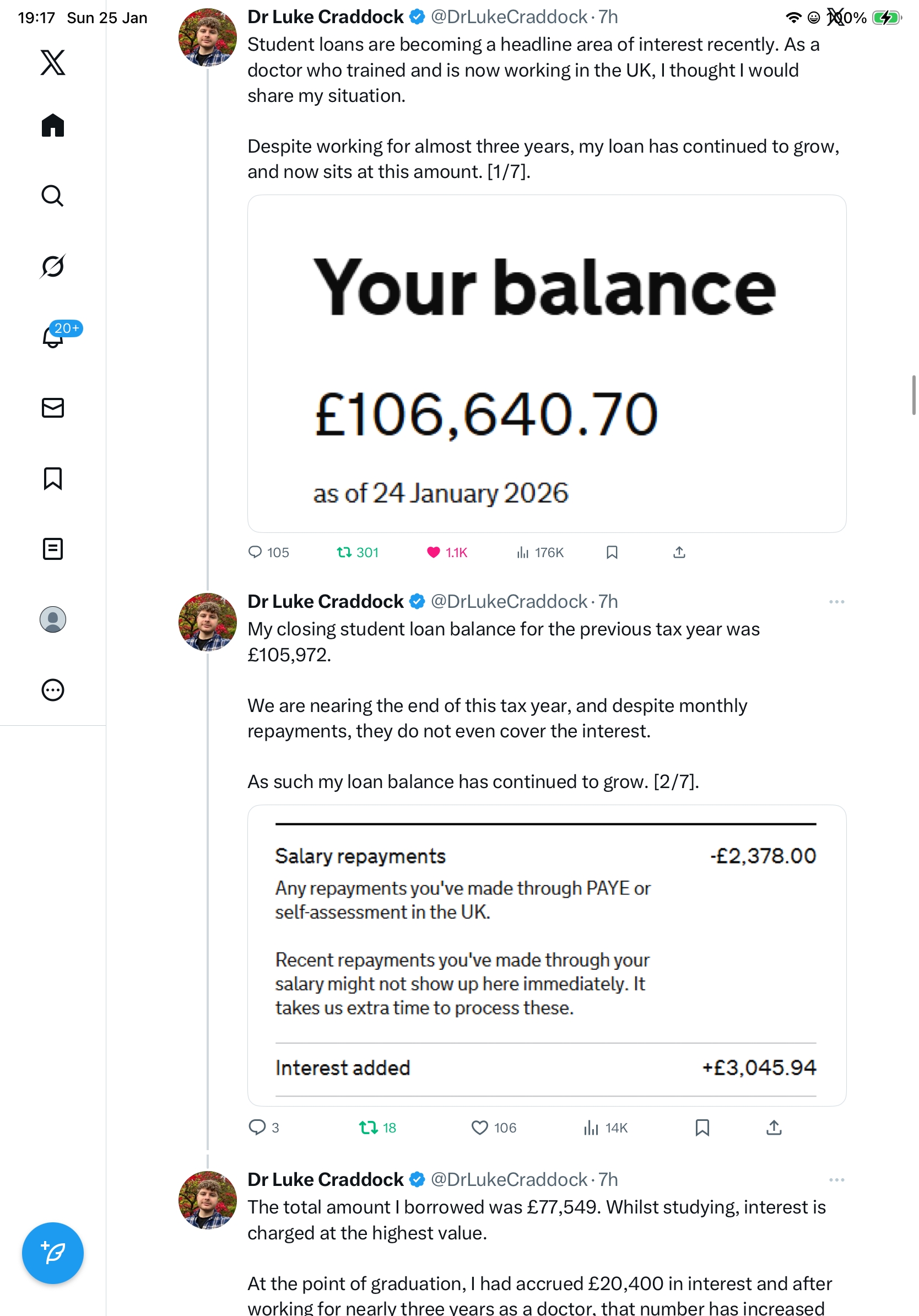
Task: Open Lists icon in sidebar
Action: click(x=53, y=548)
